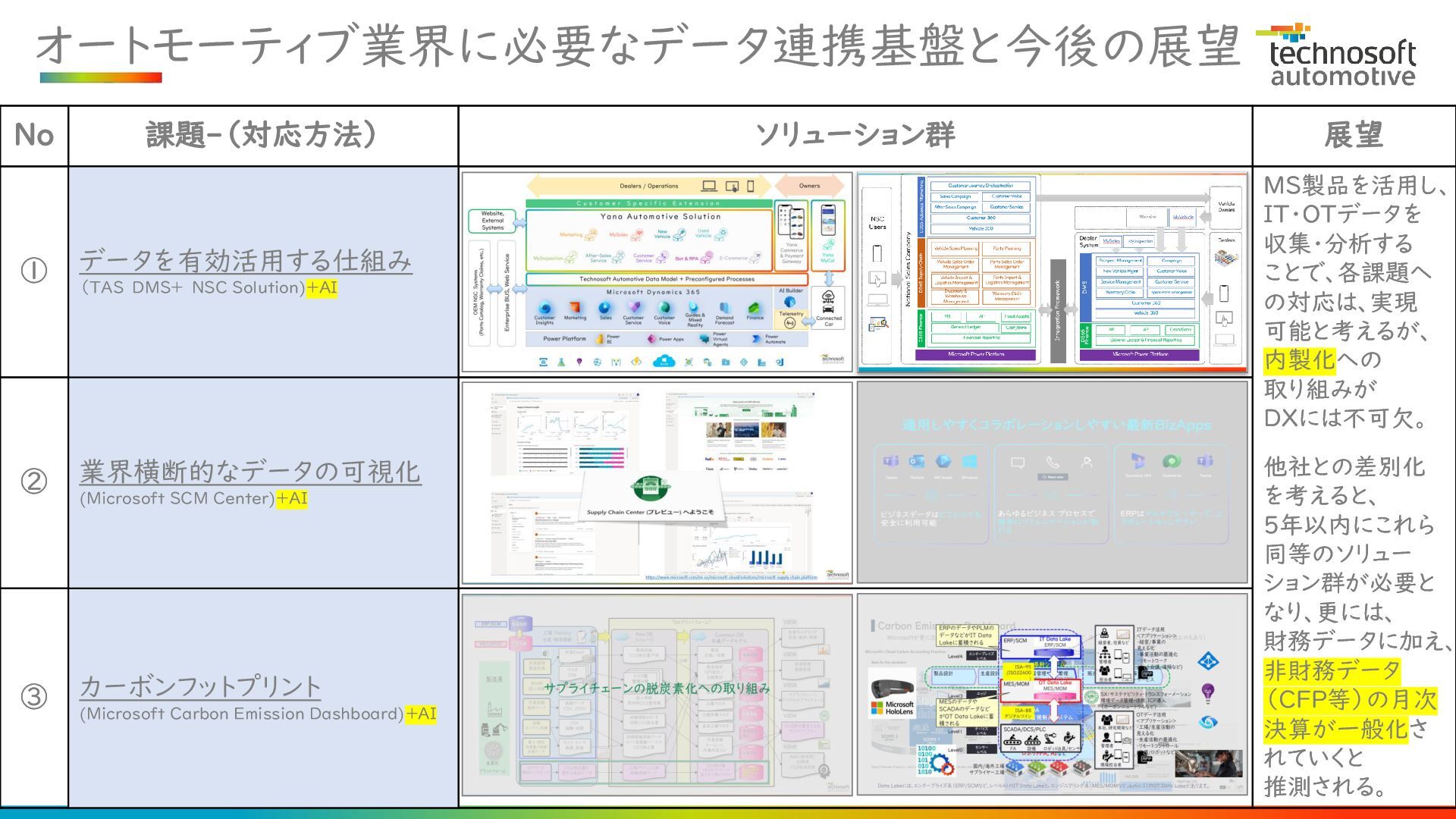Click the Website, External Systems box
The width and height of the screenshot is (1456, 819).
click(492, 221)
